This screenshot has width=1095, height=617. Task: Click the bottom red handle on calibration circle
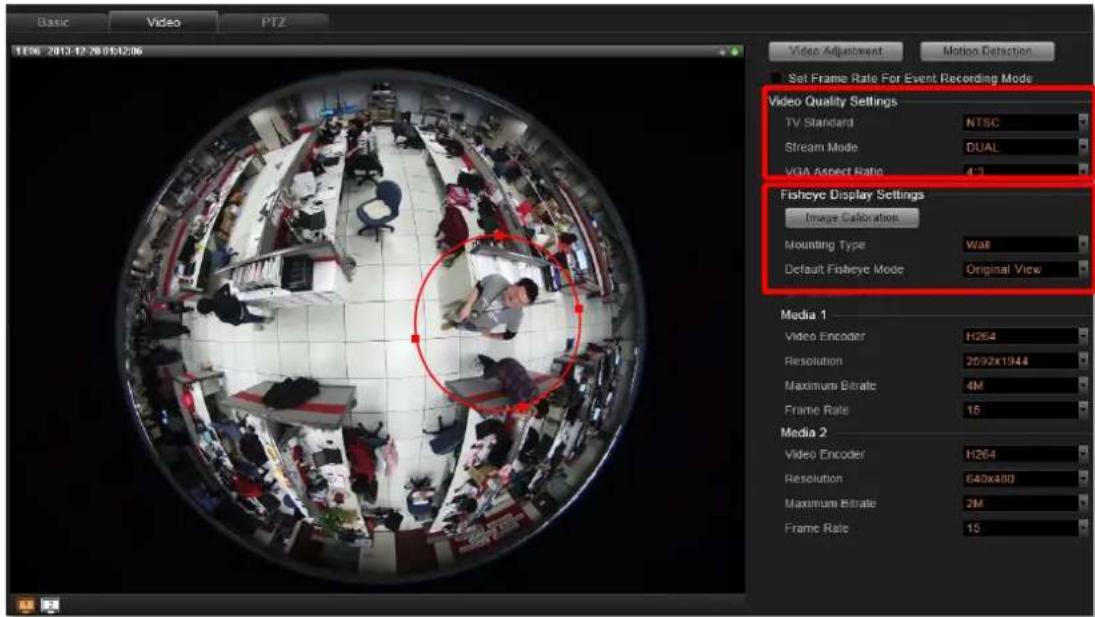(523, 407)
